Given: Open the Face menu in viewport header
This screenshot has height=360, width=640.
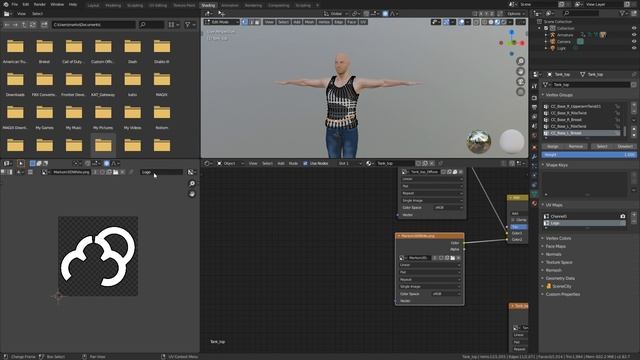Looking at the screenshot, I should point(351,22).
